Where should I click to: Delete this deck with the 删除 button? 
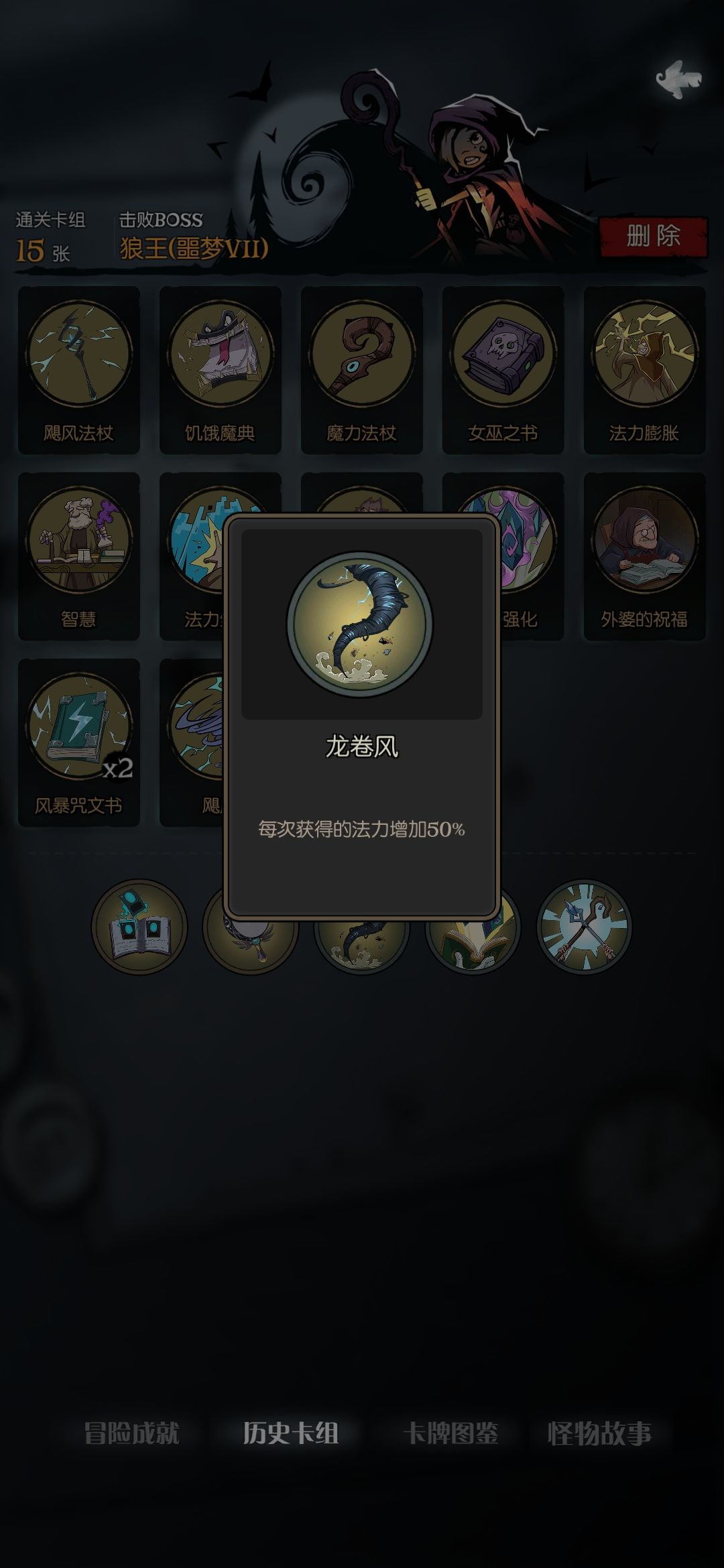(653, 236)
